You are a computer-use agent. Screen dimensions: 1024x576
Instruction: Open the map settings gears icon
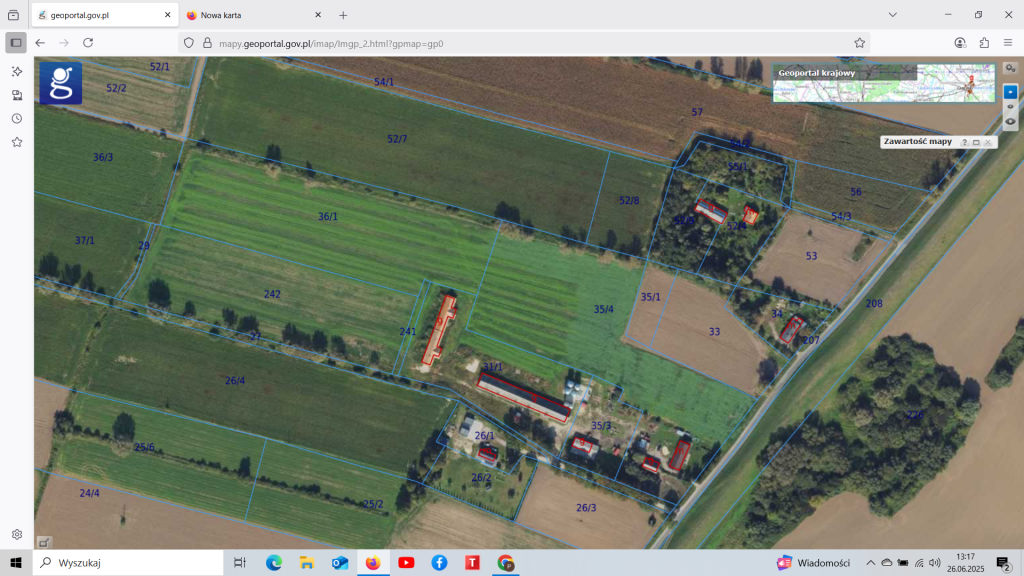click(x=1010, y=68)
